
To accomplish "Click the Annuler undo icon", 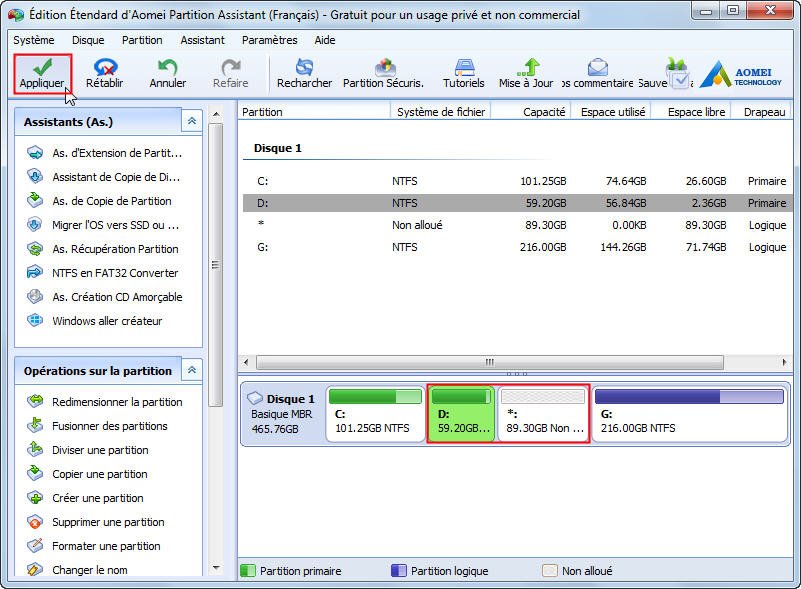I will click(x=168, y=67).
